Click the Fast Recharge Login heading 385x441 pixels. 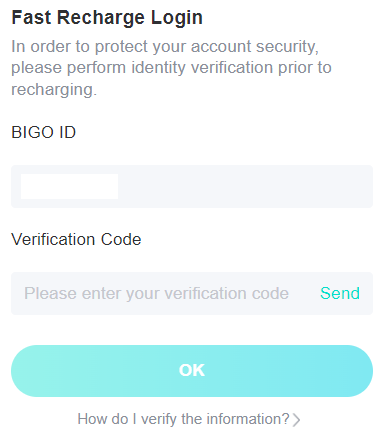[107, 18]
